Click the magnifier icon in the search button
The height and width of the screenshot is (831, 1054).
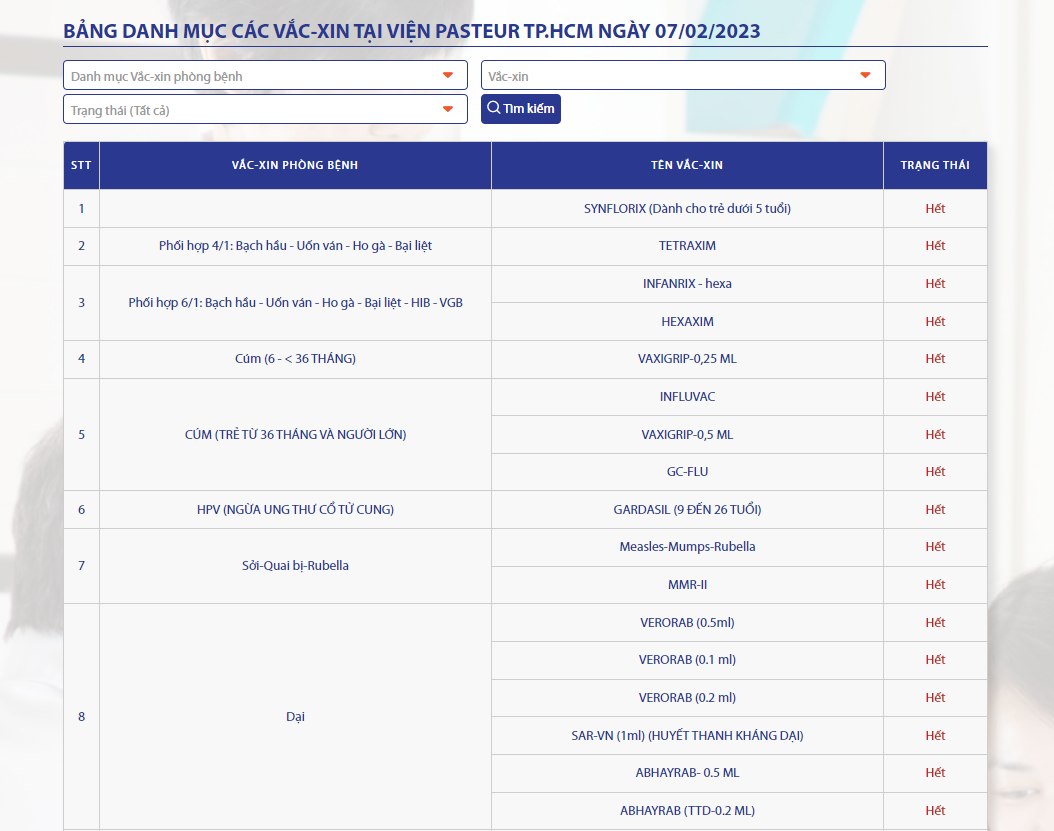pos(493,108)
